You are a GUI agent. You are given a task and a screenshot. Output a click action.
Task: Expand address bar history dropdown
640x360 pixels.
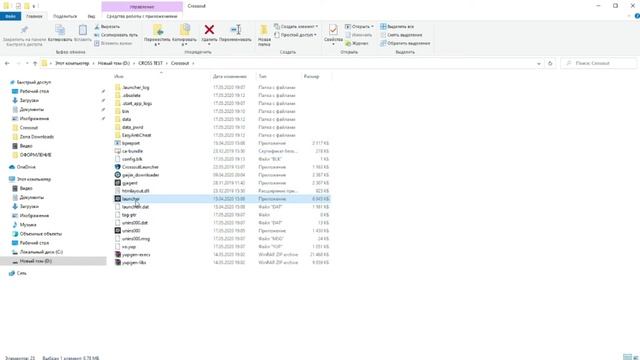(539, 63)
